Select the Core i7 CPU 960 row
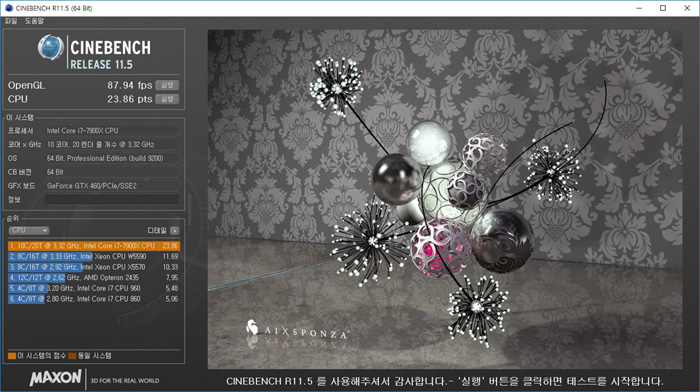 click(94, 288)
